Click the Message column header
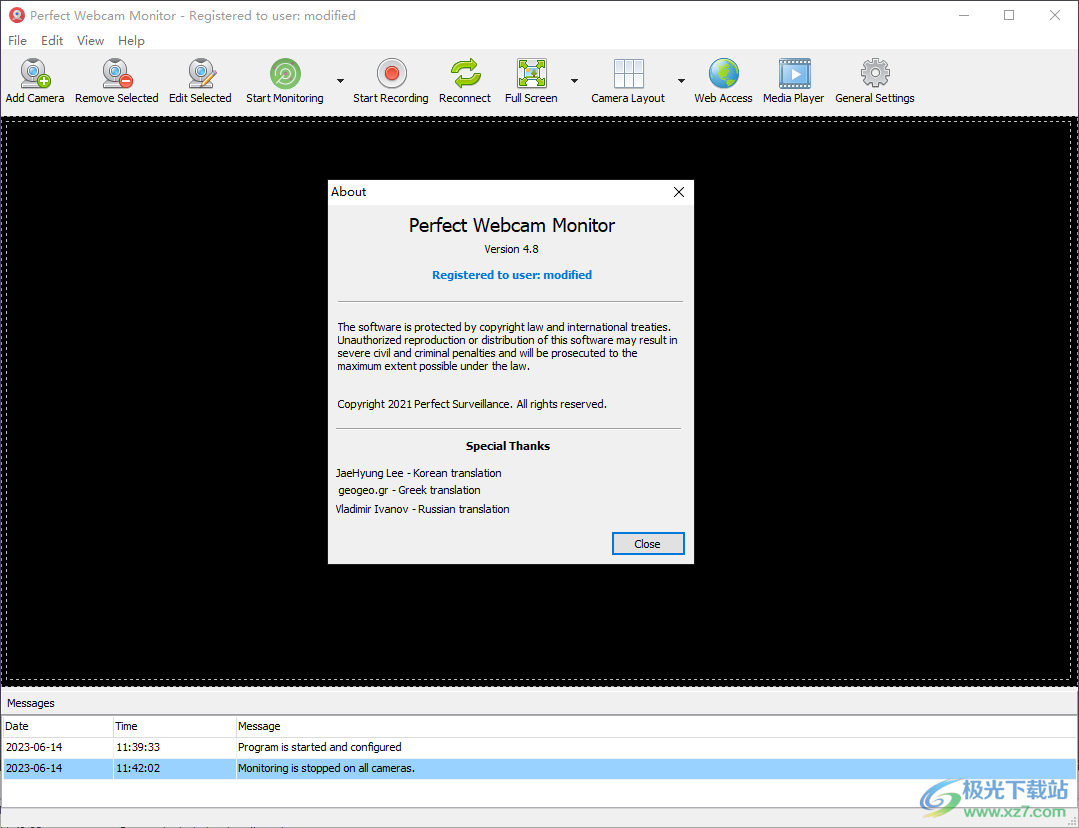 pyautogui.click(x=656, y=726)
